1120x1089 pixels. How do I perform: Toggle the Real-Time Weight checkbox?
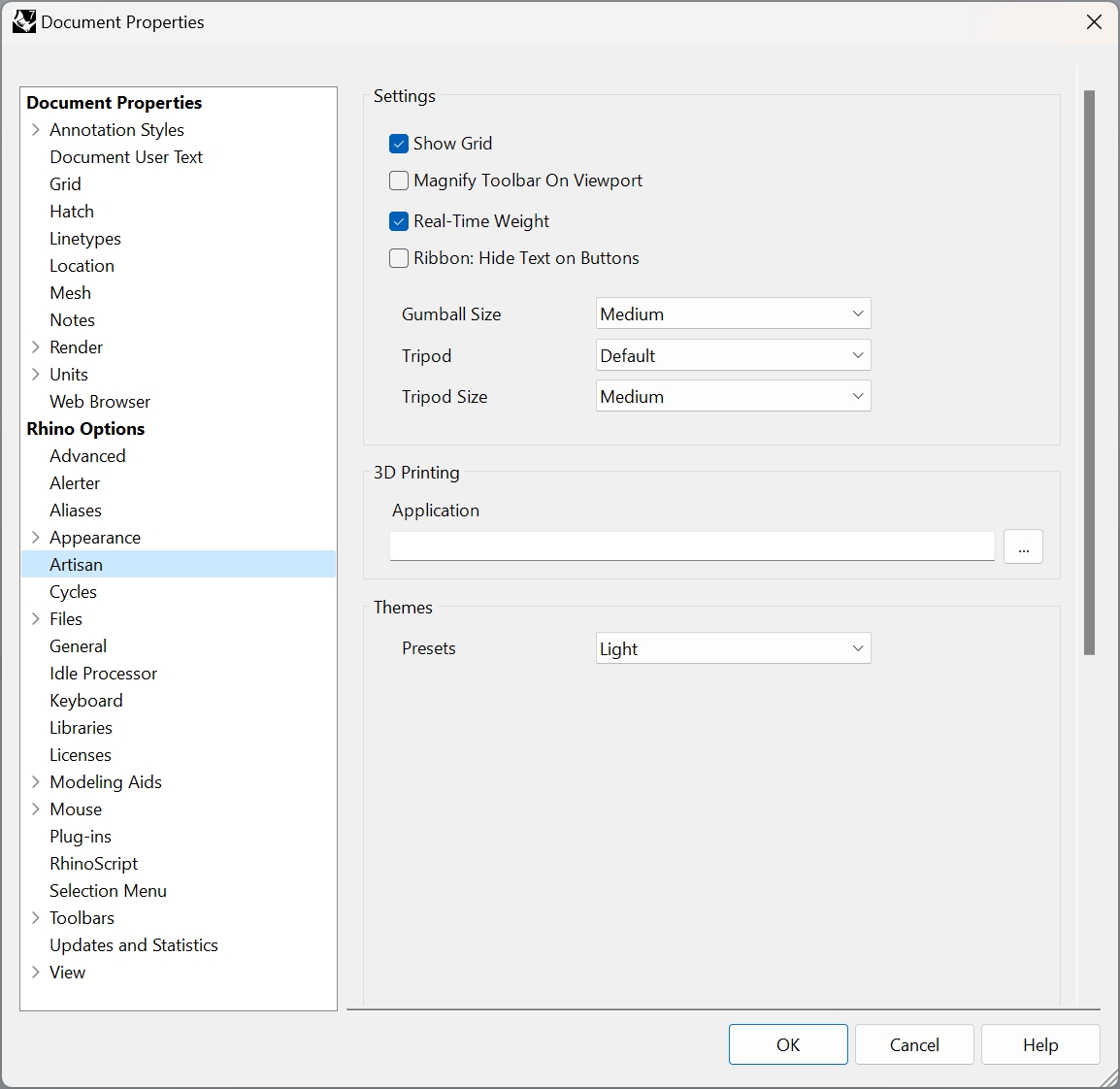coord(399,221)
